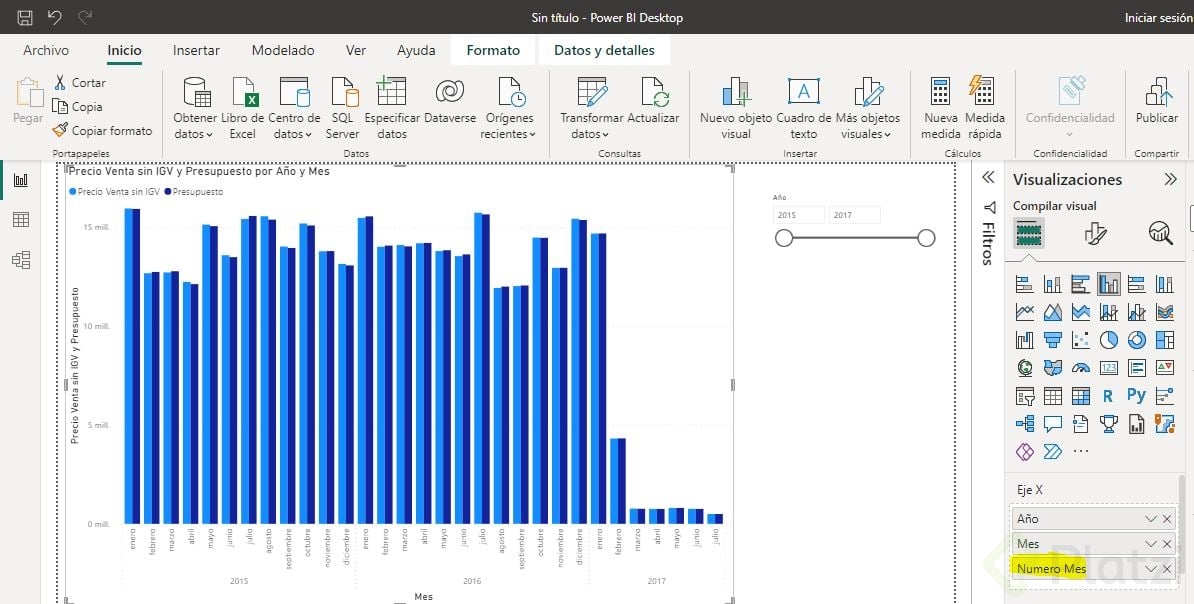The width and height of the screenshot is (1194, 604).
Task: Select the Ribbon chart visual
Action: pos(1164,312)
